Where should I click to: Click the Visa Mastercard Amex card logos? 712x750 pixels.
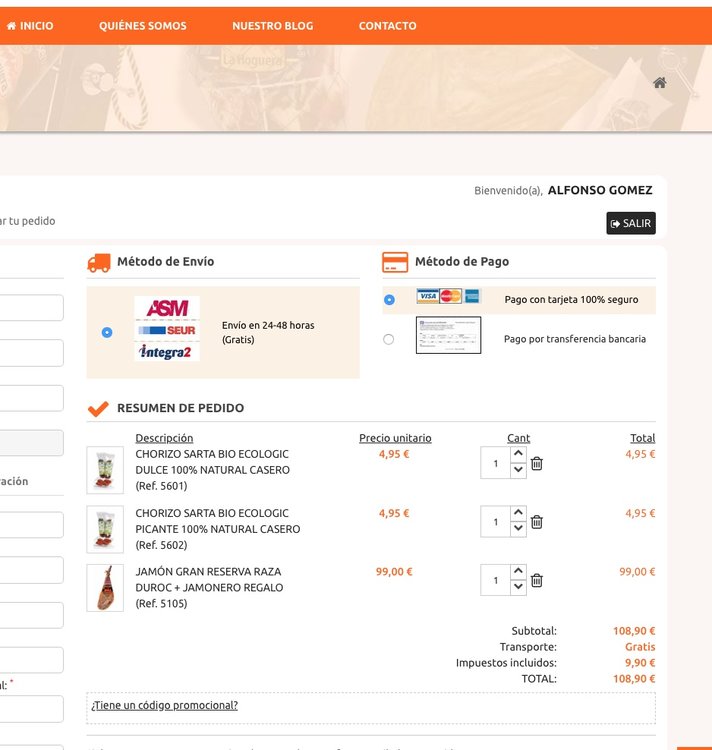448,296
